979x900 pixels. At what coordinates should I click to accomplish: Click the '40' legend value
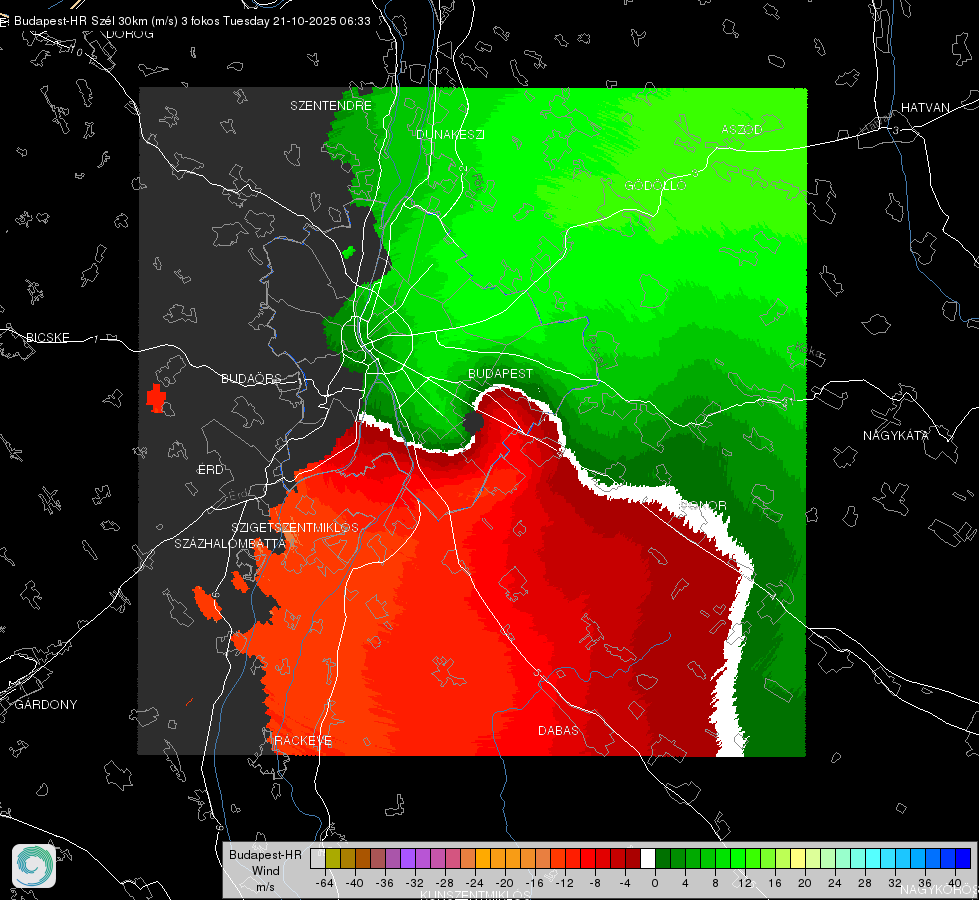click(955, 883)
